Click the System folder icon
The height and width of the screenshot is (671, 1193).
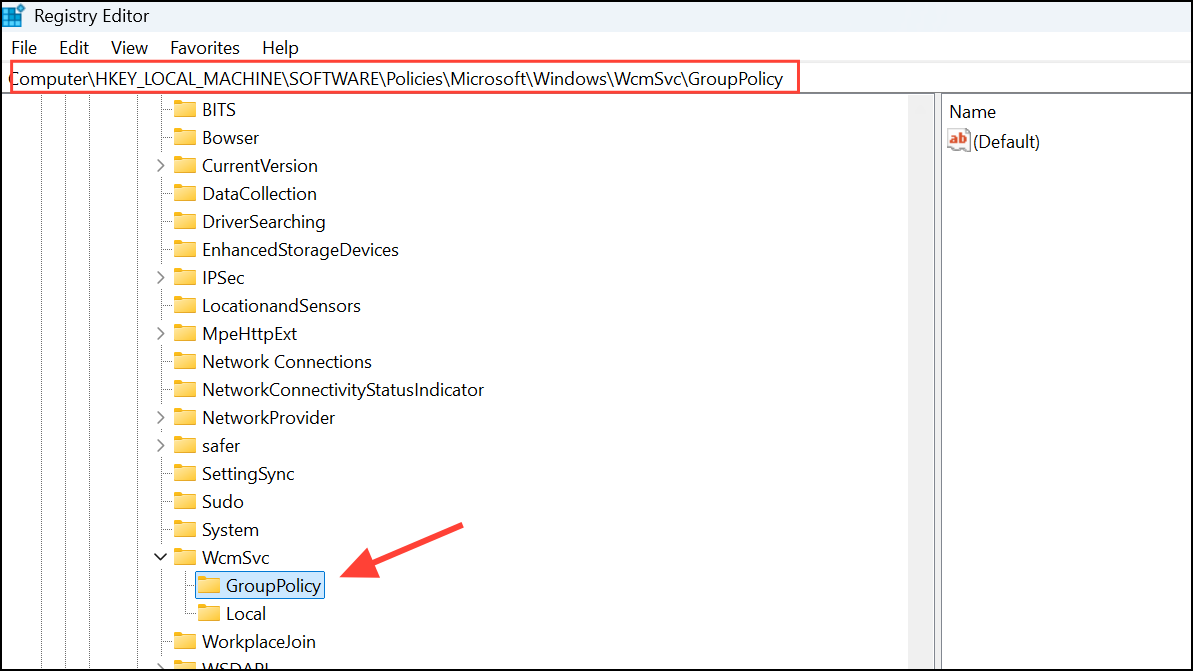coord(185,529)
